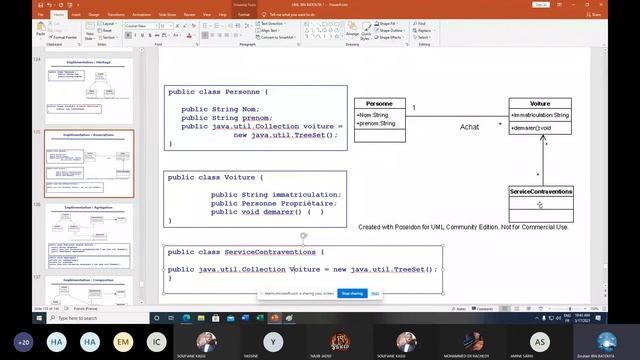Screen dimensions: 640x360
Task: Open Align Text dropdown
Action: coord(269,30)
